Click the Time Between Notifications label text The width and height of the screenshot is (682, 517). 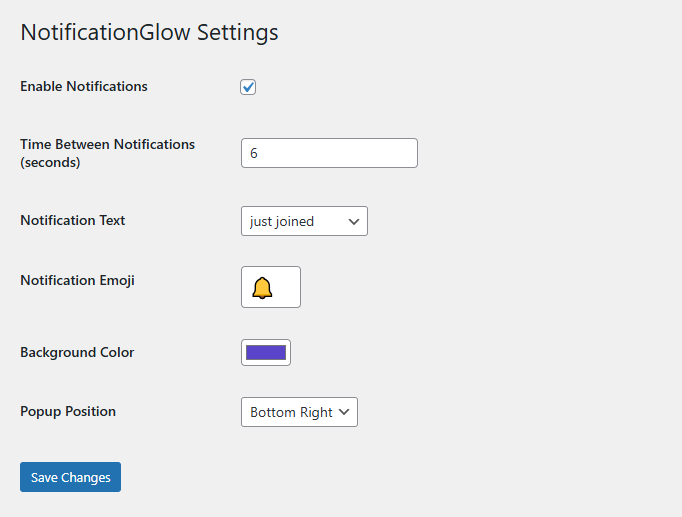pos(107,144)
